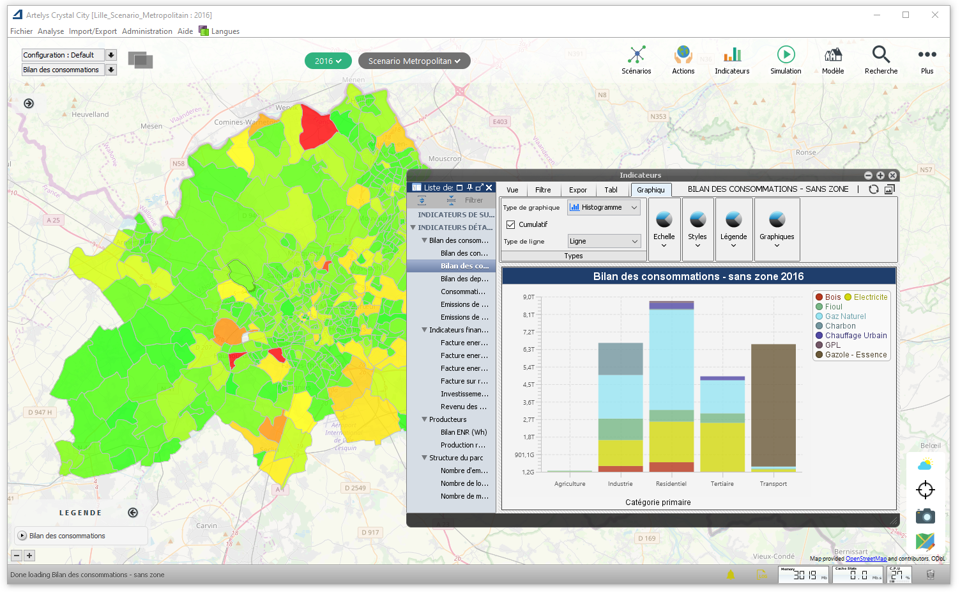Open the Scenario Metropolitan selector

414,61
